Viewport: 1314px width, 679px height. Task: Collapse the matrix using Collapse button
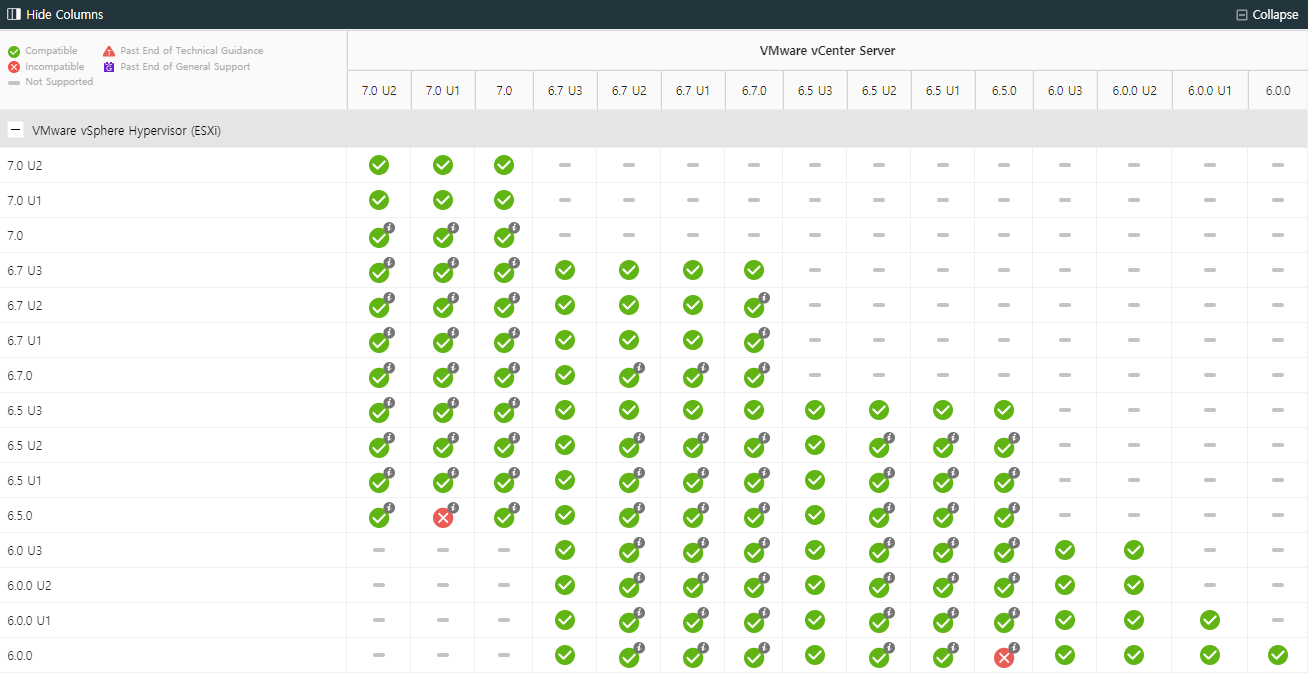pyautogui.click(x=1267, y=15)
